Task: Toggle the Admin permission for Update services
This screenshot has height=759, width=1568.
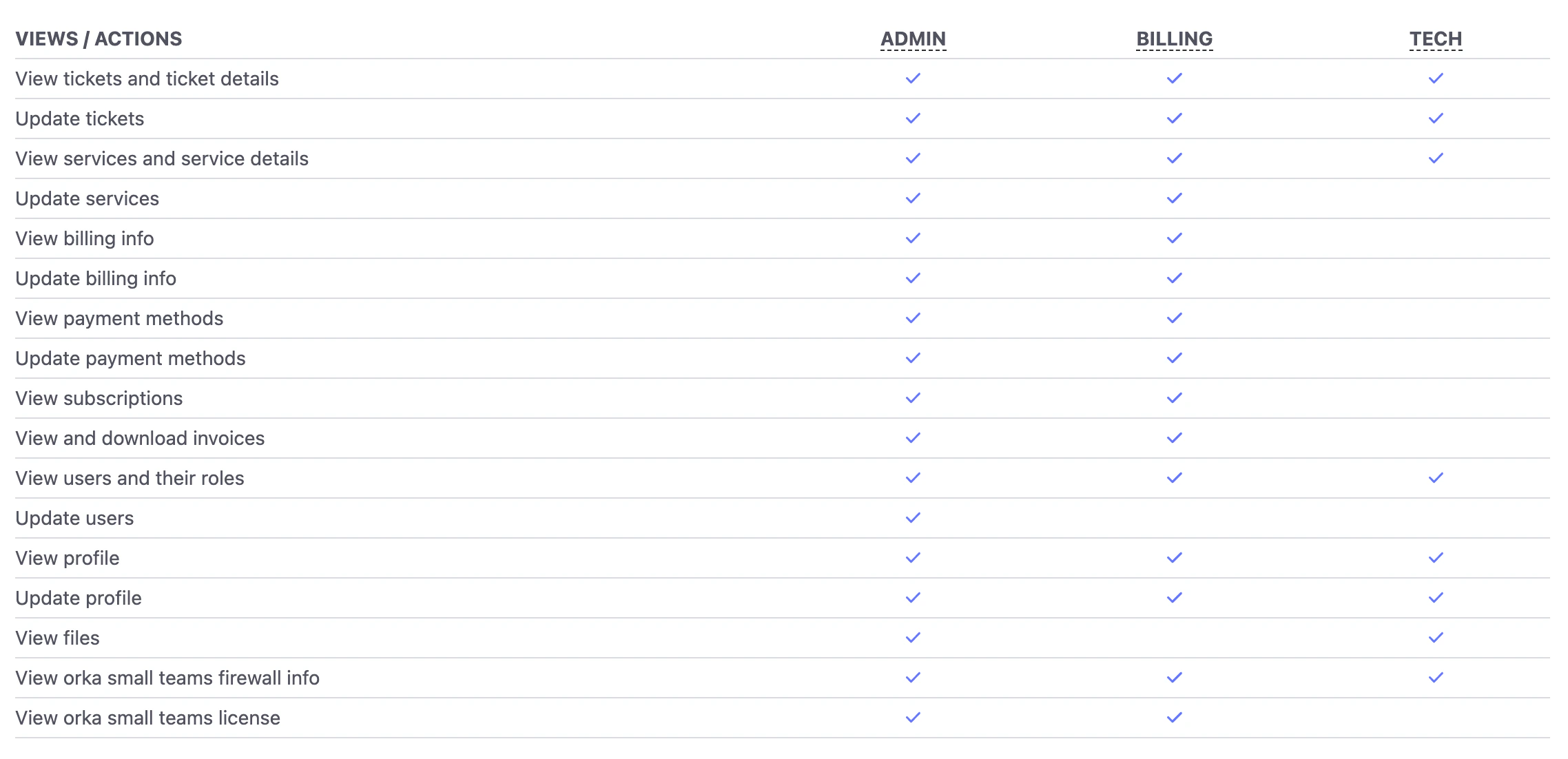Action: [x=913, y=198]
